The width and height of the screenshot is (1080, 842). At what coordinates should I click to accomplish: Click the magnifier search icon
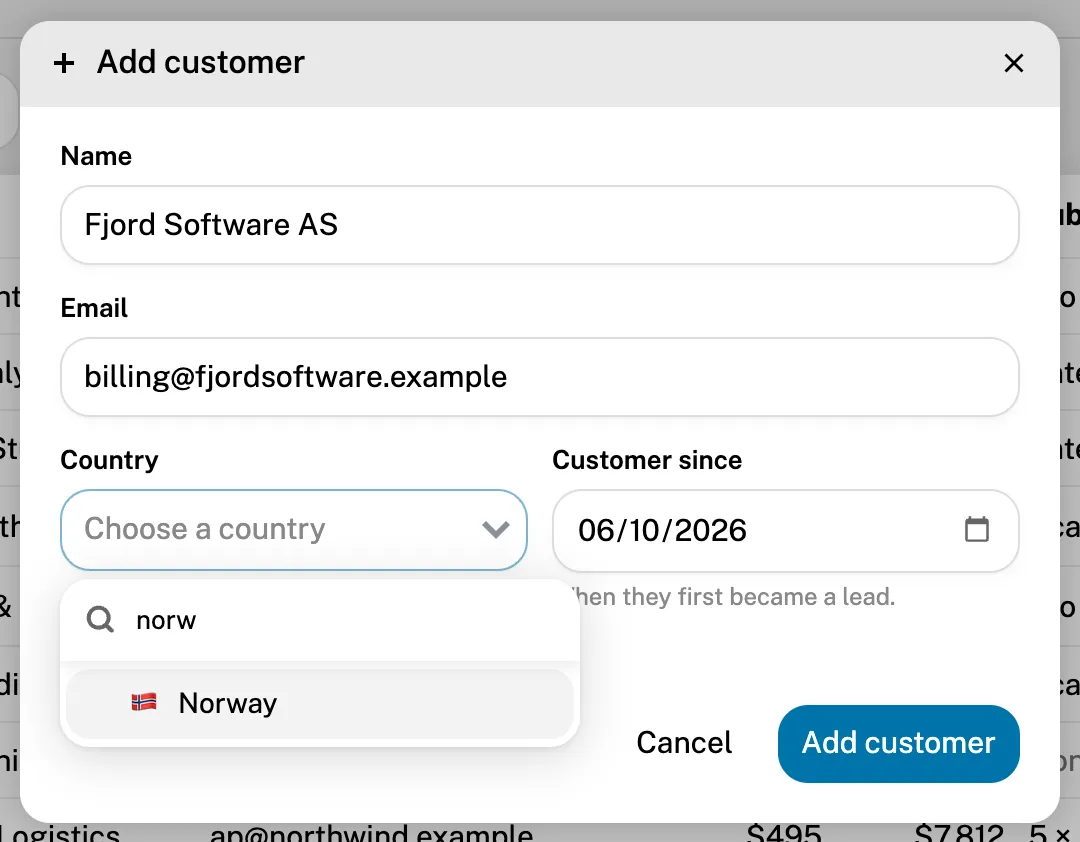101,619
